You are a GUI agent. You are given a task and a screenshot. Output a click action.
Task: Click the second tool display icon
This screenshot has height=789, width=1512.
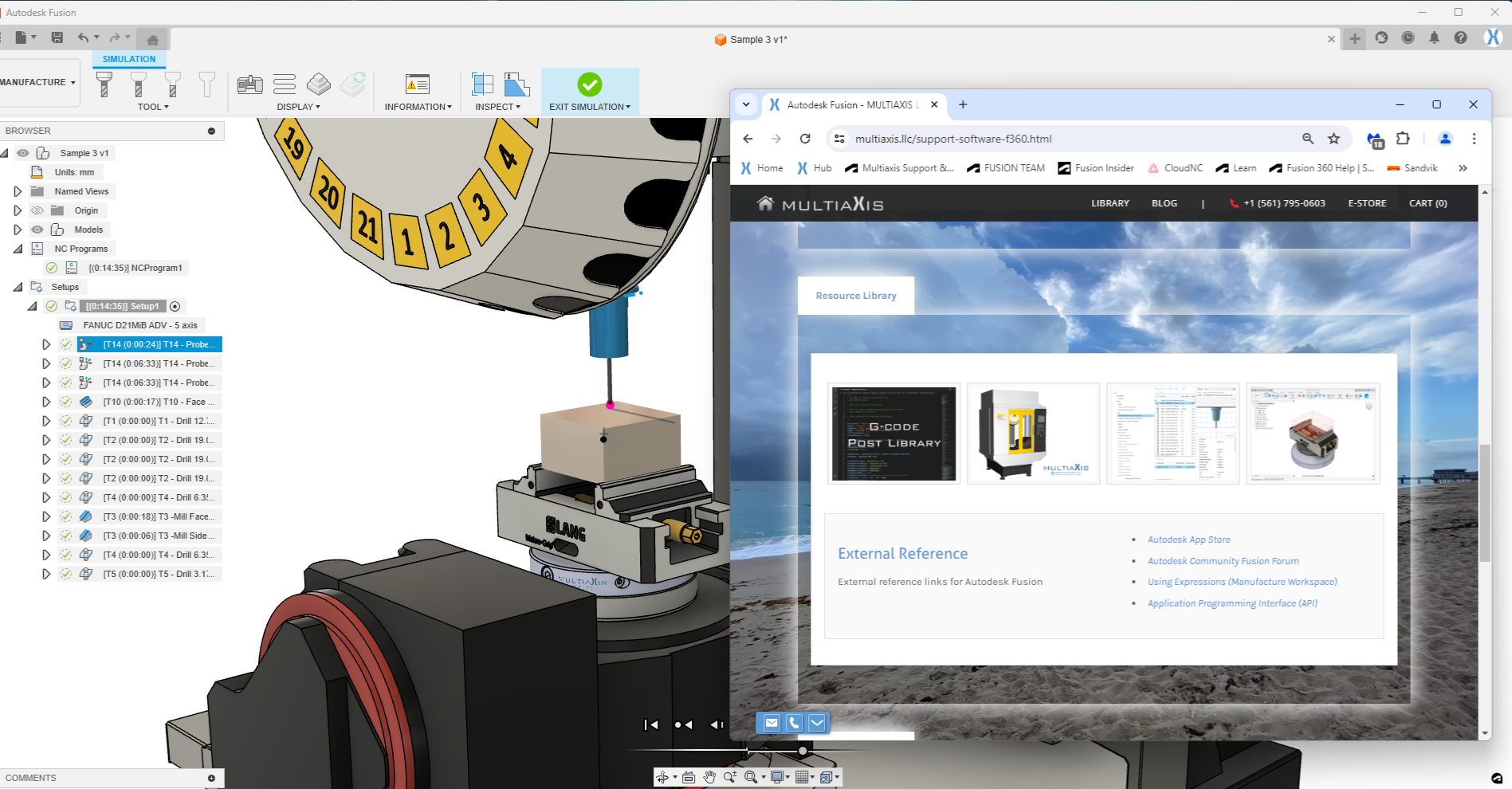point(138,84)
